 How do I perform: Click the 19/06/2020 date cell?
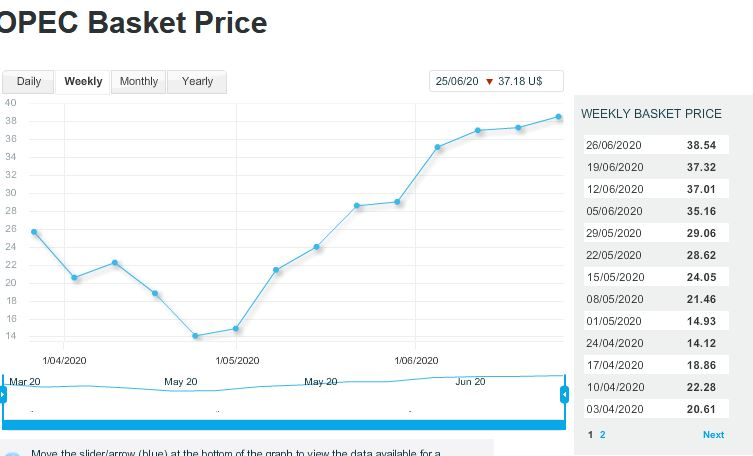point(615,167)
